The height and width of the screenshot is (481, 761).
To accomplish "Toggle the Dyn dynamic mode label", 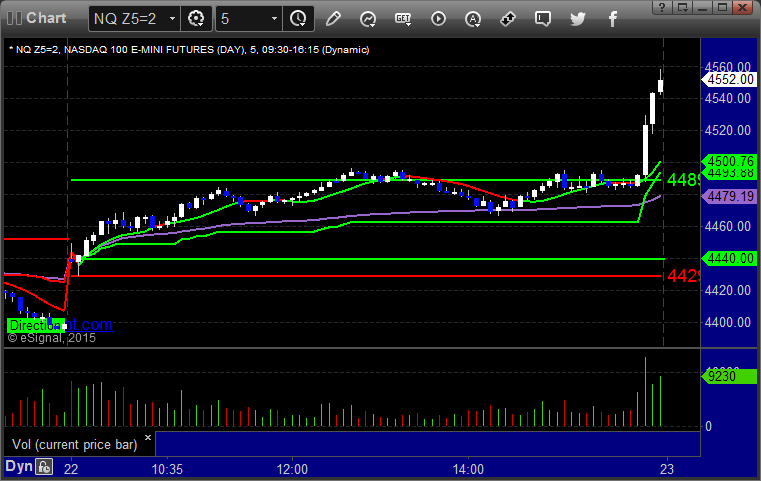I will point(18,466).
